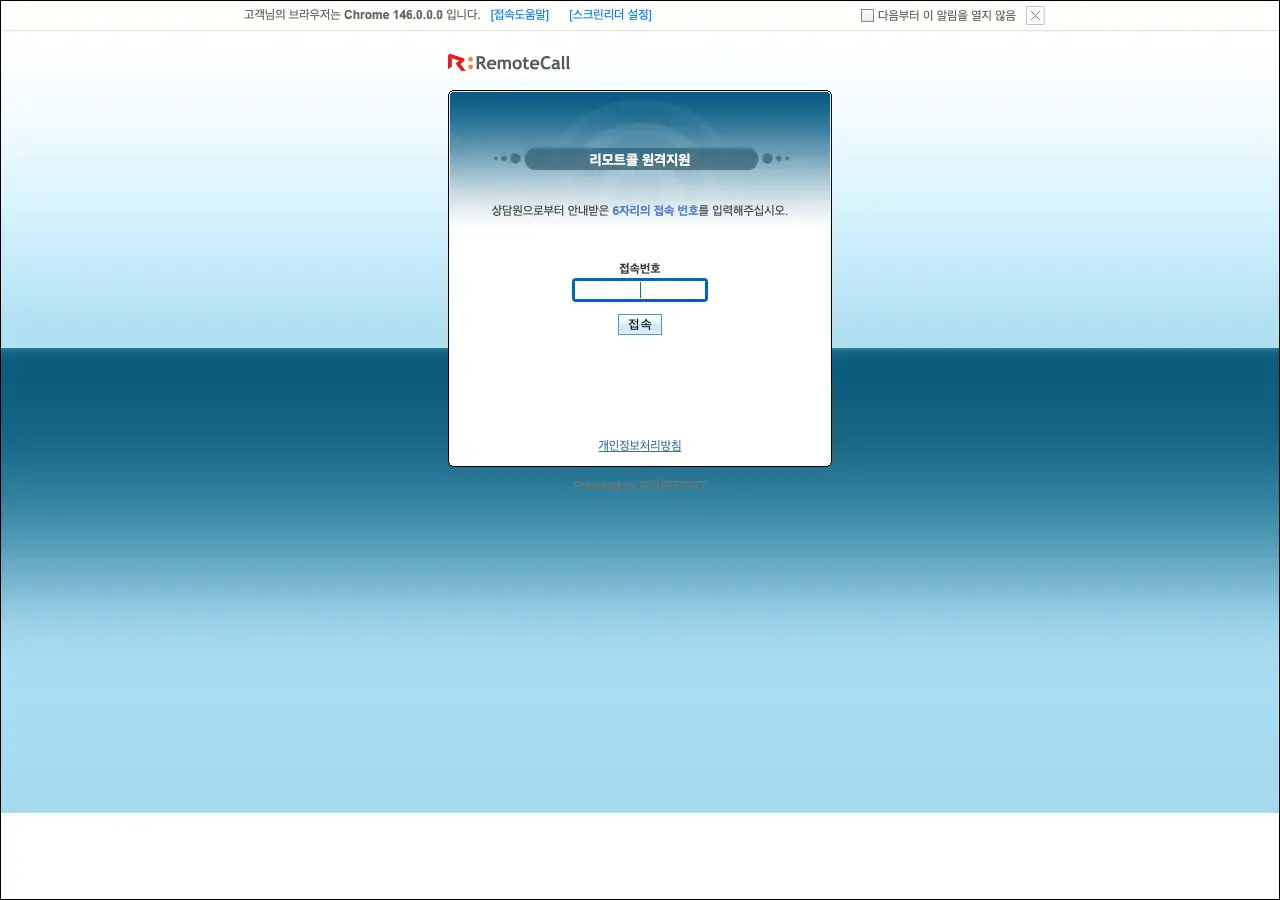1280x900 pixels.
Task: Click the RemoteCall wordmark text
Action: 523,63
